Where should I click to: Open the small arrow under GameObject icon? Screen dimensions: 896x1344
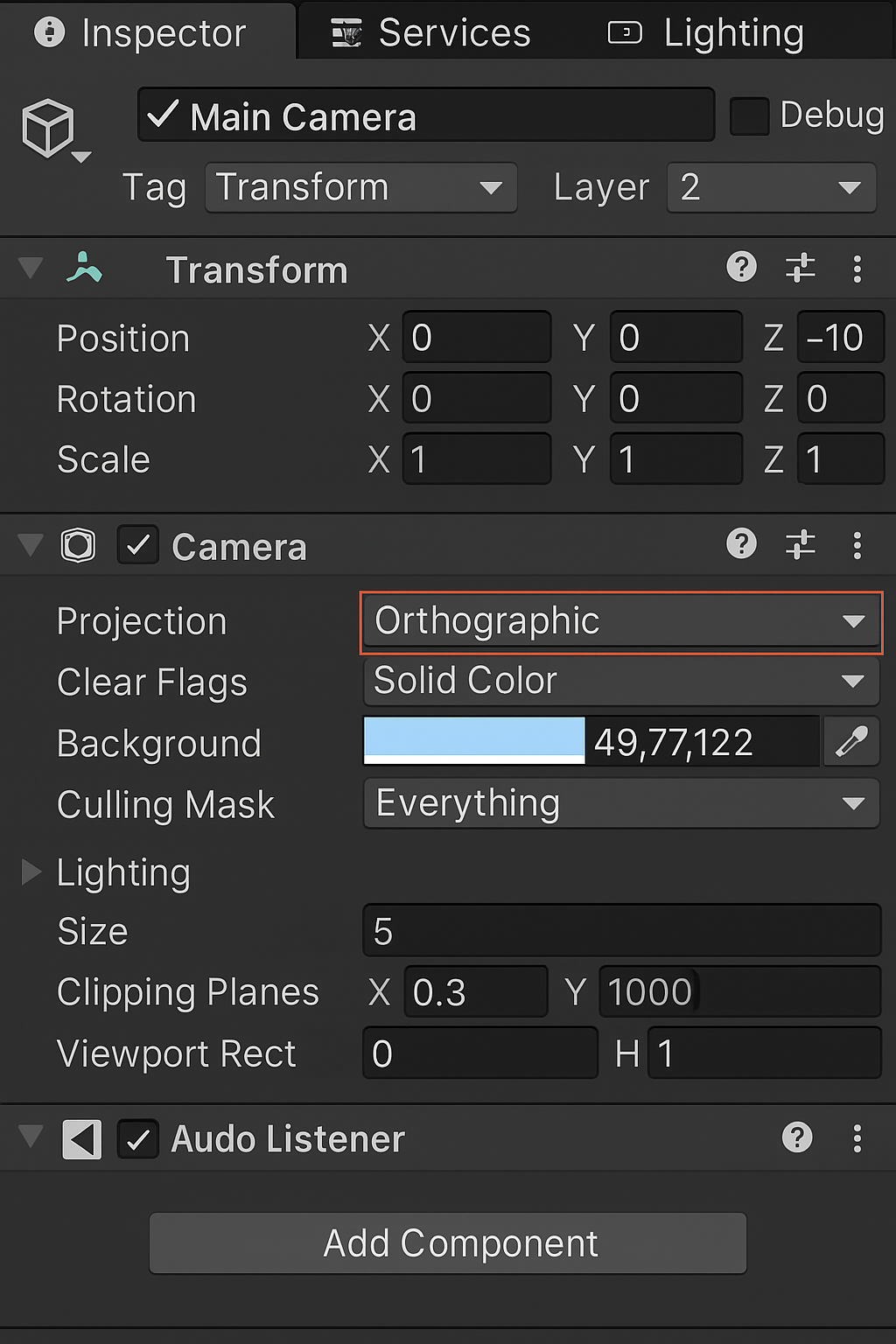tap(81, 157)
